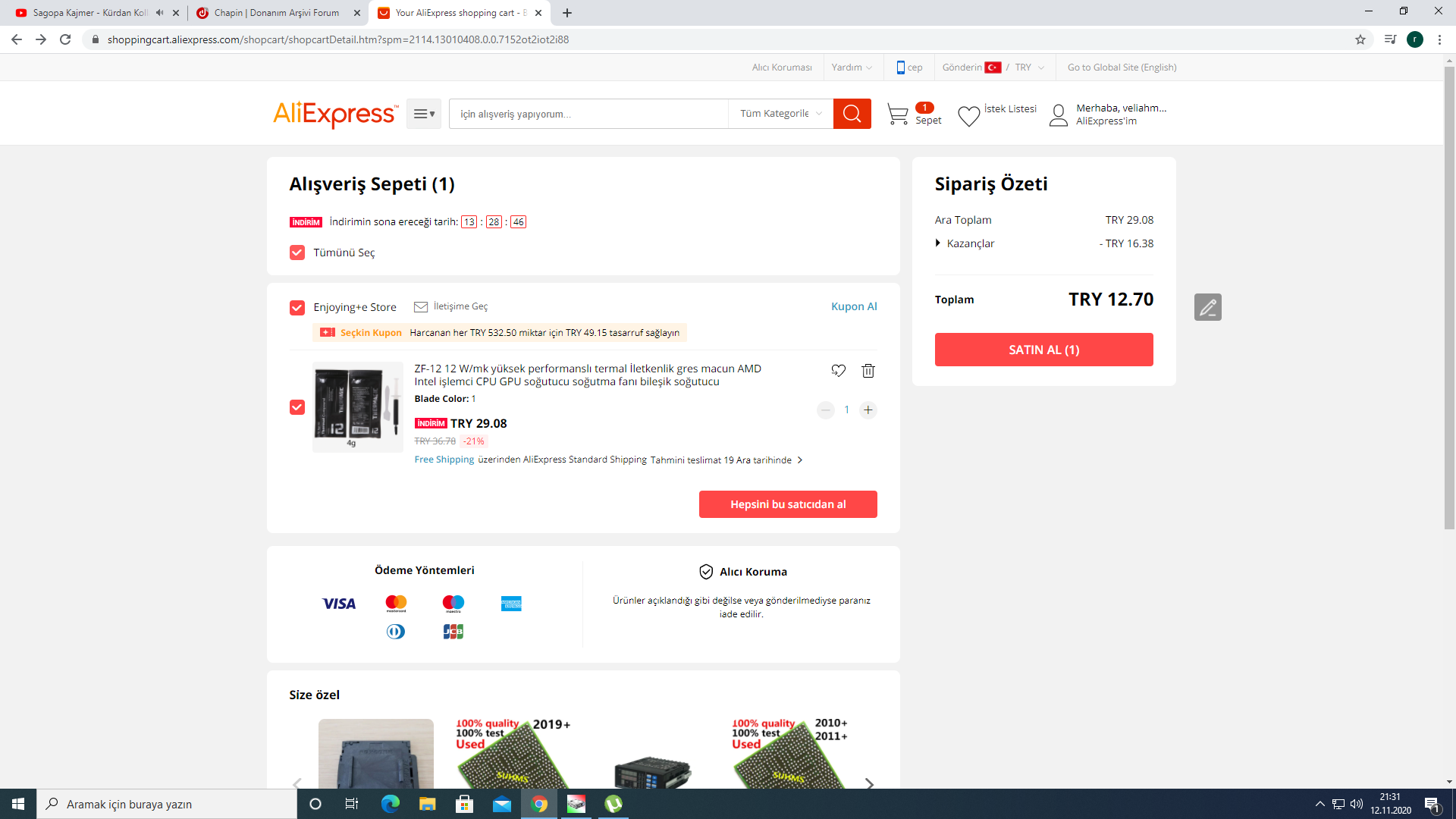
Task: Click the search input field
Action: click(588, 114)
